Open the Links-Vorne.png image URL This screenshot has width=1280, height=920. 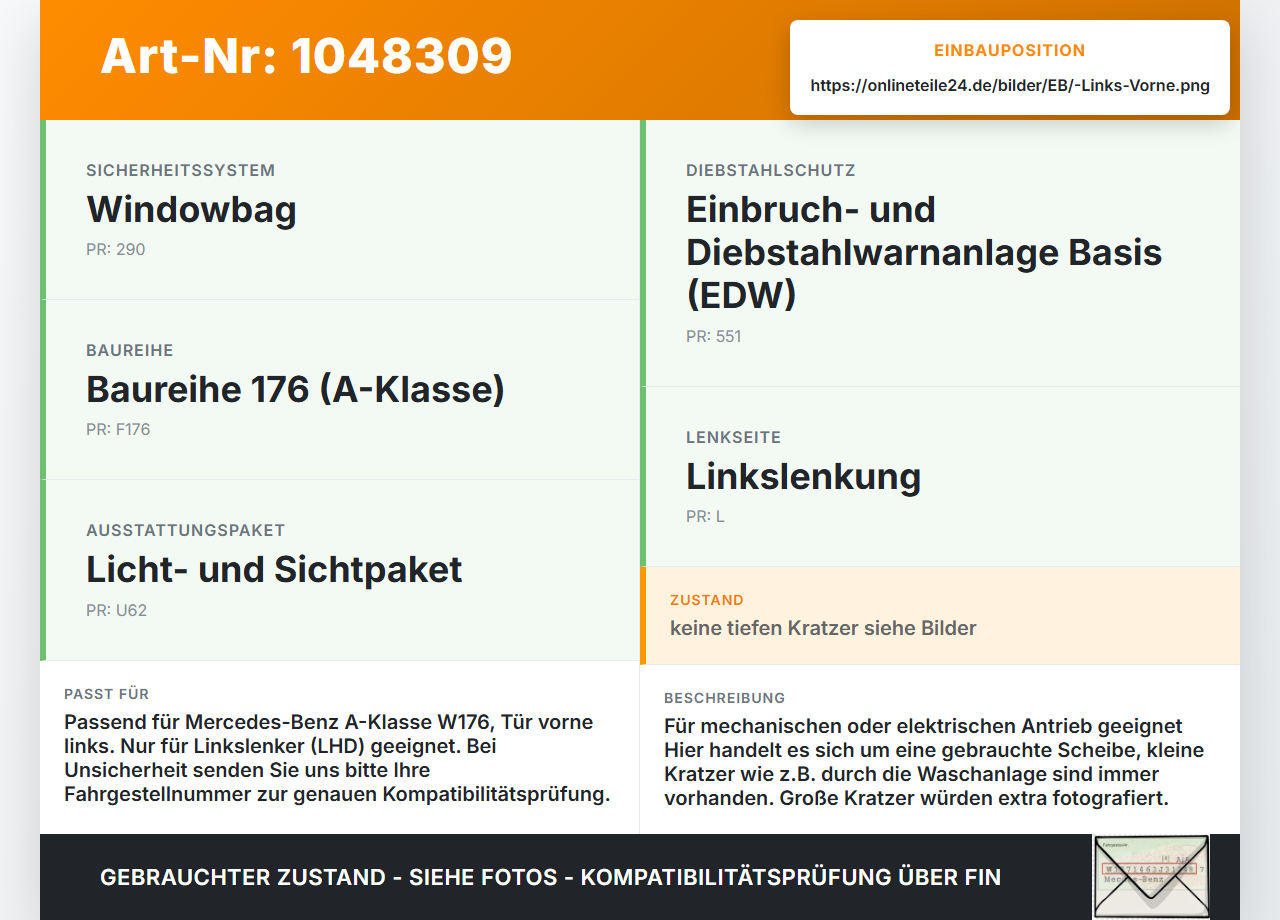[x=1010, y=86]
